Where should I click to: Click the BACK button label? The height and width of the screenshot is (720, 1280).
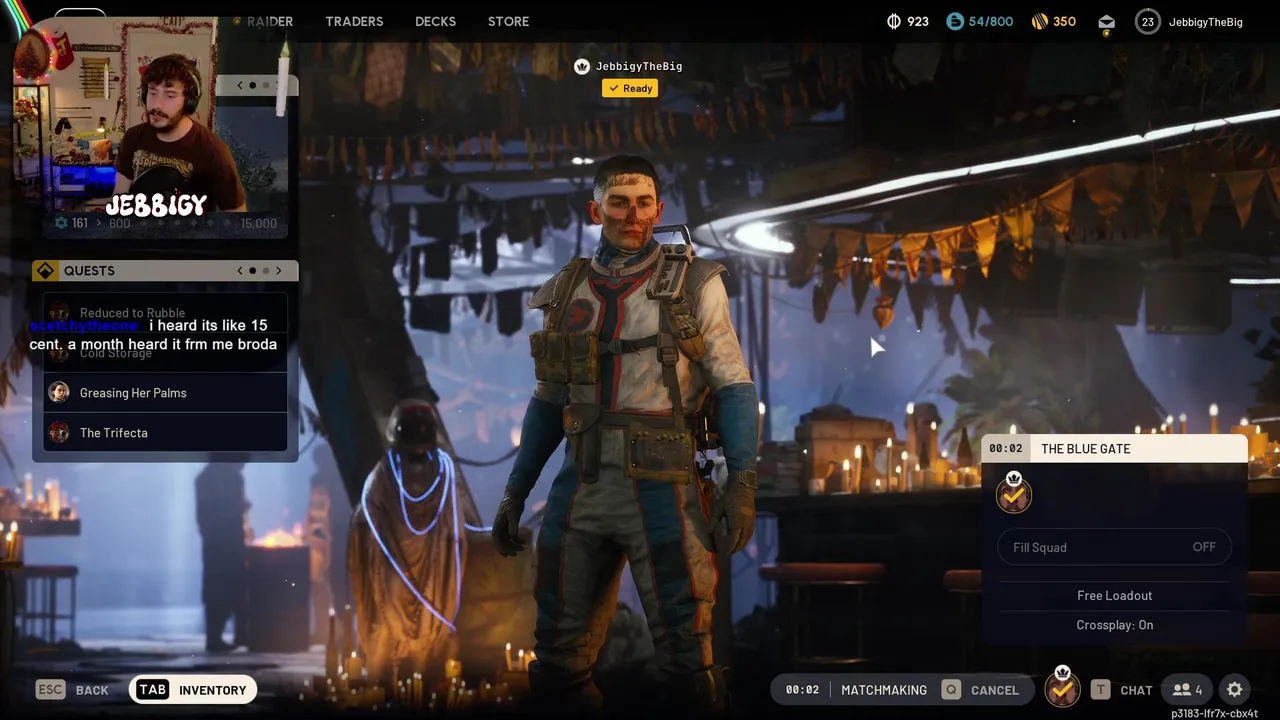coord(92,691)
